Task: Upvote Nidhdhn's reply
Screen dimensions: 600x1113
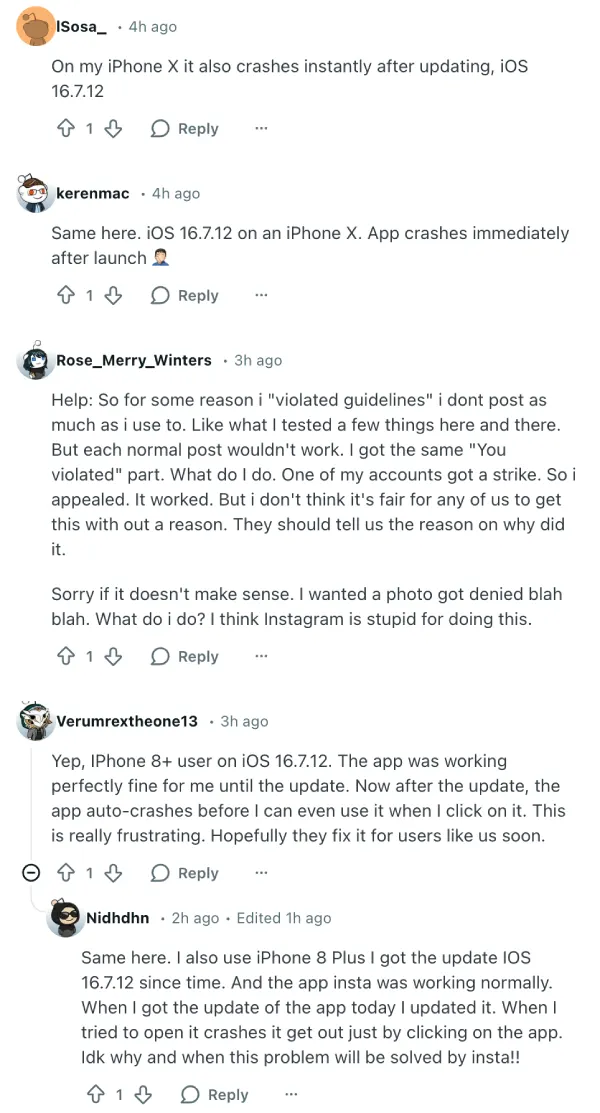Action: tap(97, 1095)
